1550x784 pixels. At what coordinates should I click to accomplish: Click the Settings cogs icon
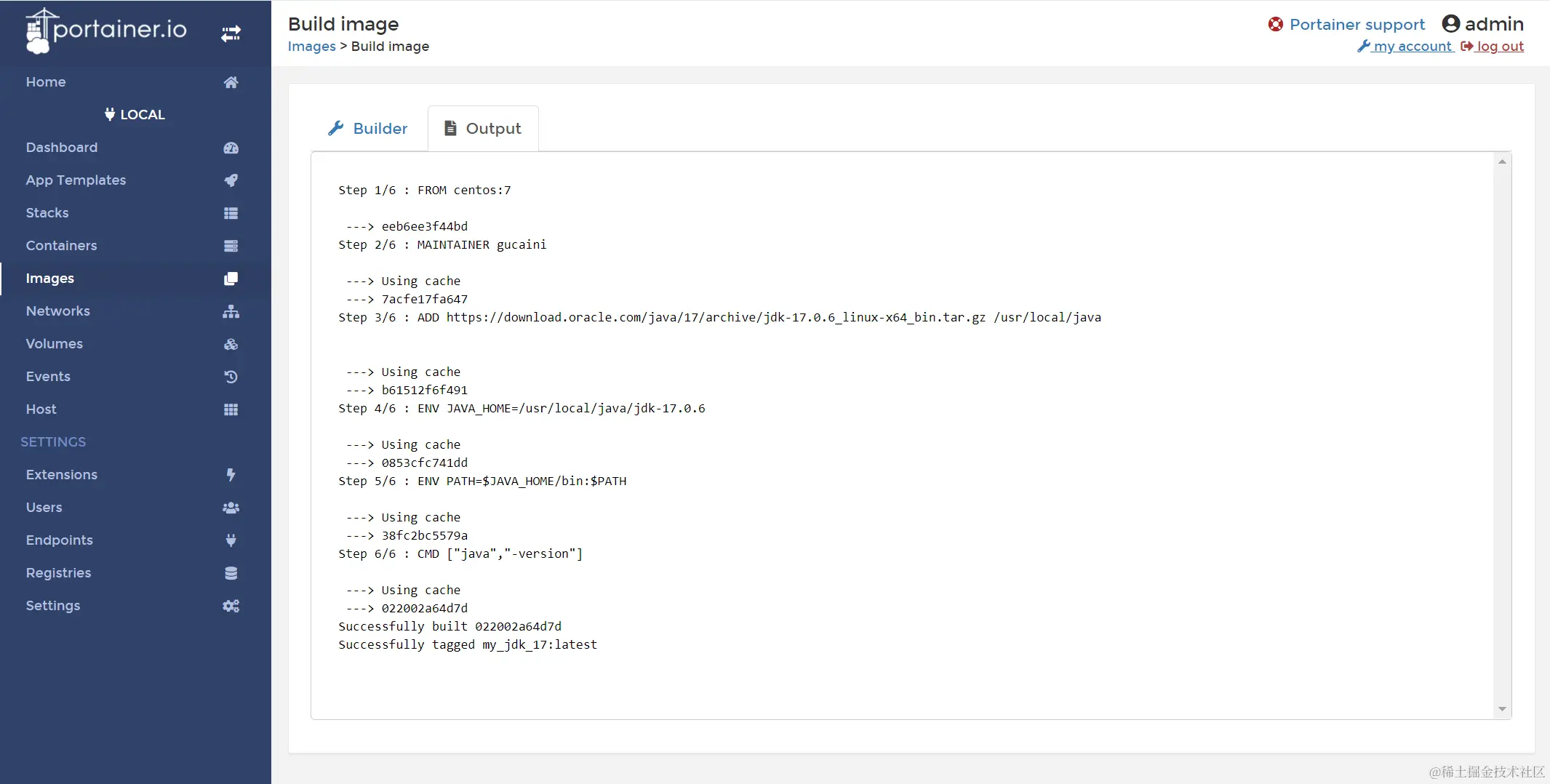(x=231, y=606)
